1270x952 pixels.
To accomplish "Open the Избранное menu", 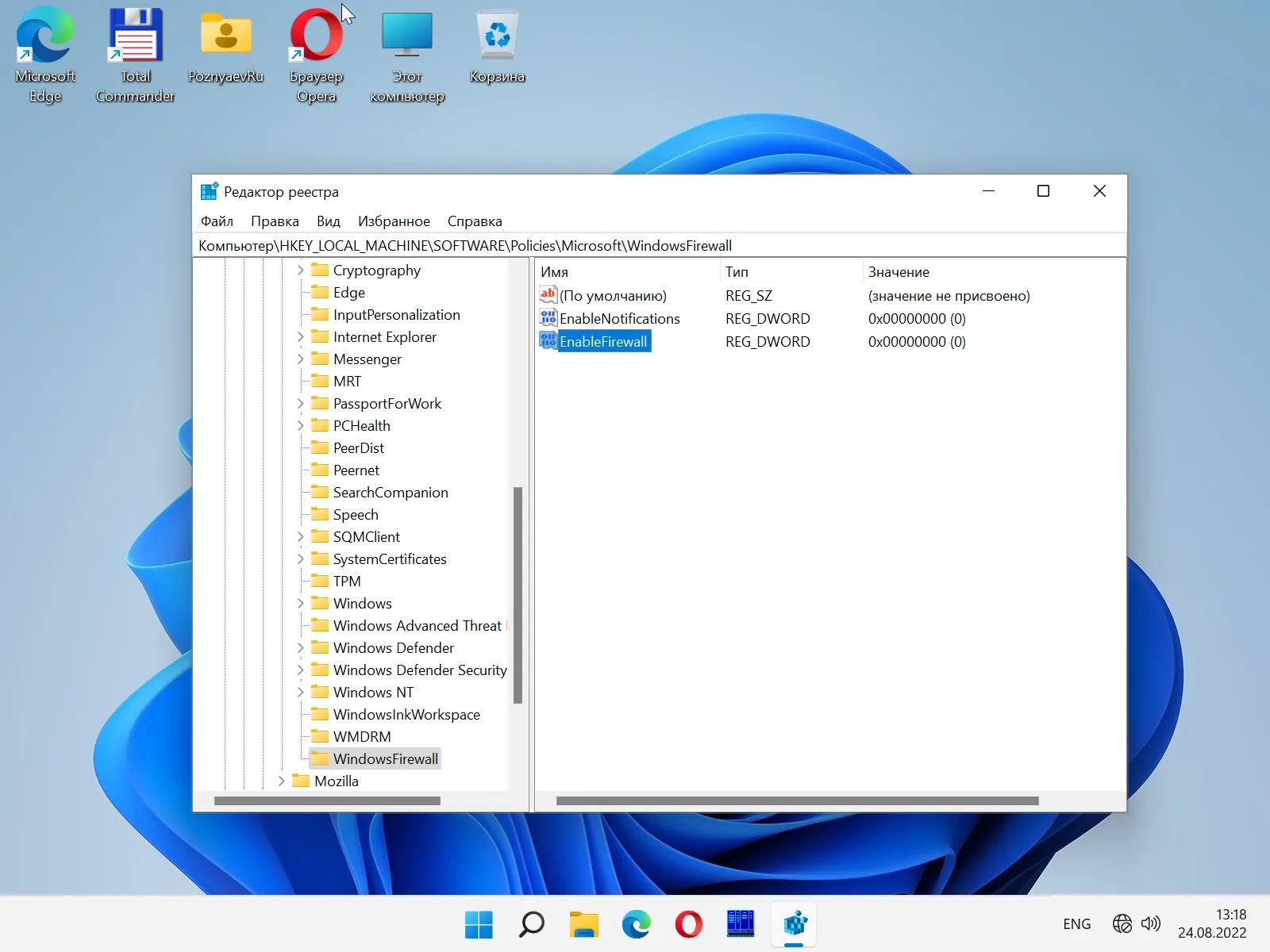I will point(394,221).
